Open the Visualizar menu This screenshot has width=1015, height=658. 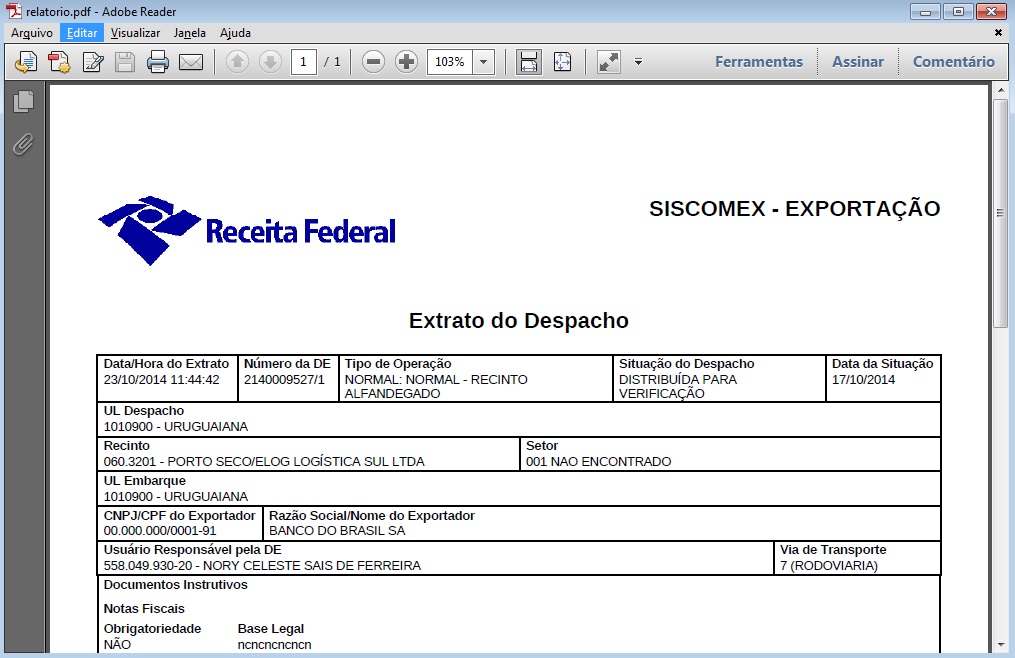(135, 33)
